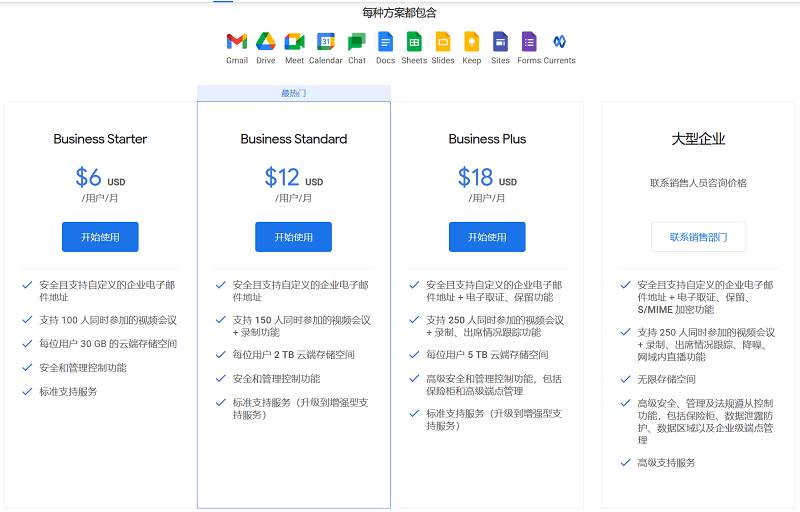Click 联系销售部门 button for enterprise
The height and width of the screenshot is (512, 800).
[698, 237]
